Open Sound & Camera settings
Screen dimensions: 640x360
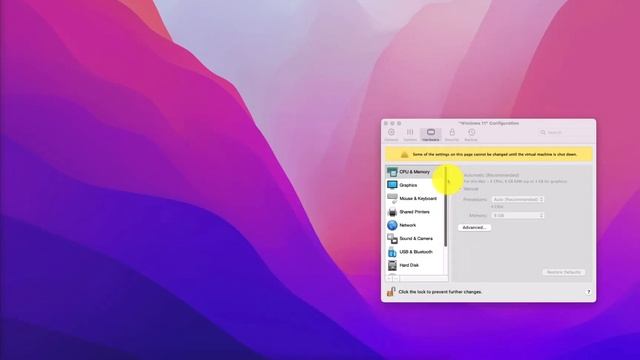[x=414, y=238]
